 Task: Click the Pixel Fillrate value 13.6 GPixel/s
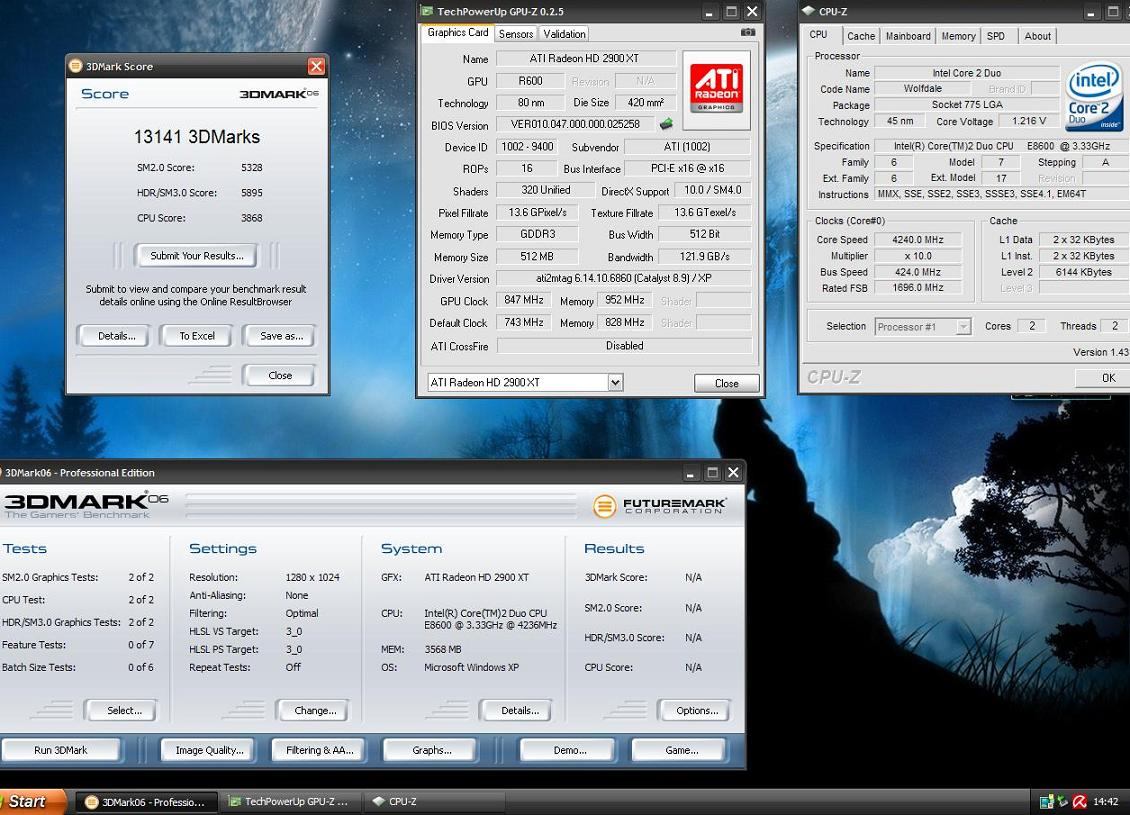coord(537,213)
